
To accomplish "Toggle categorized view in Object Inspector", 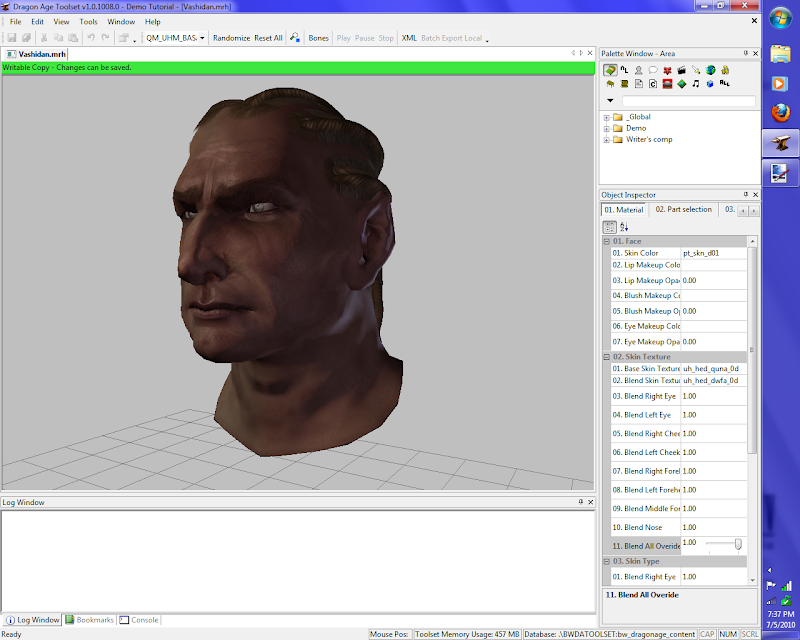I will [x=610, y=227].
